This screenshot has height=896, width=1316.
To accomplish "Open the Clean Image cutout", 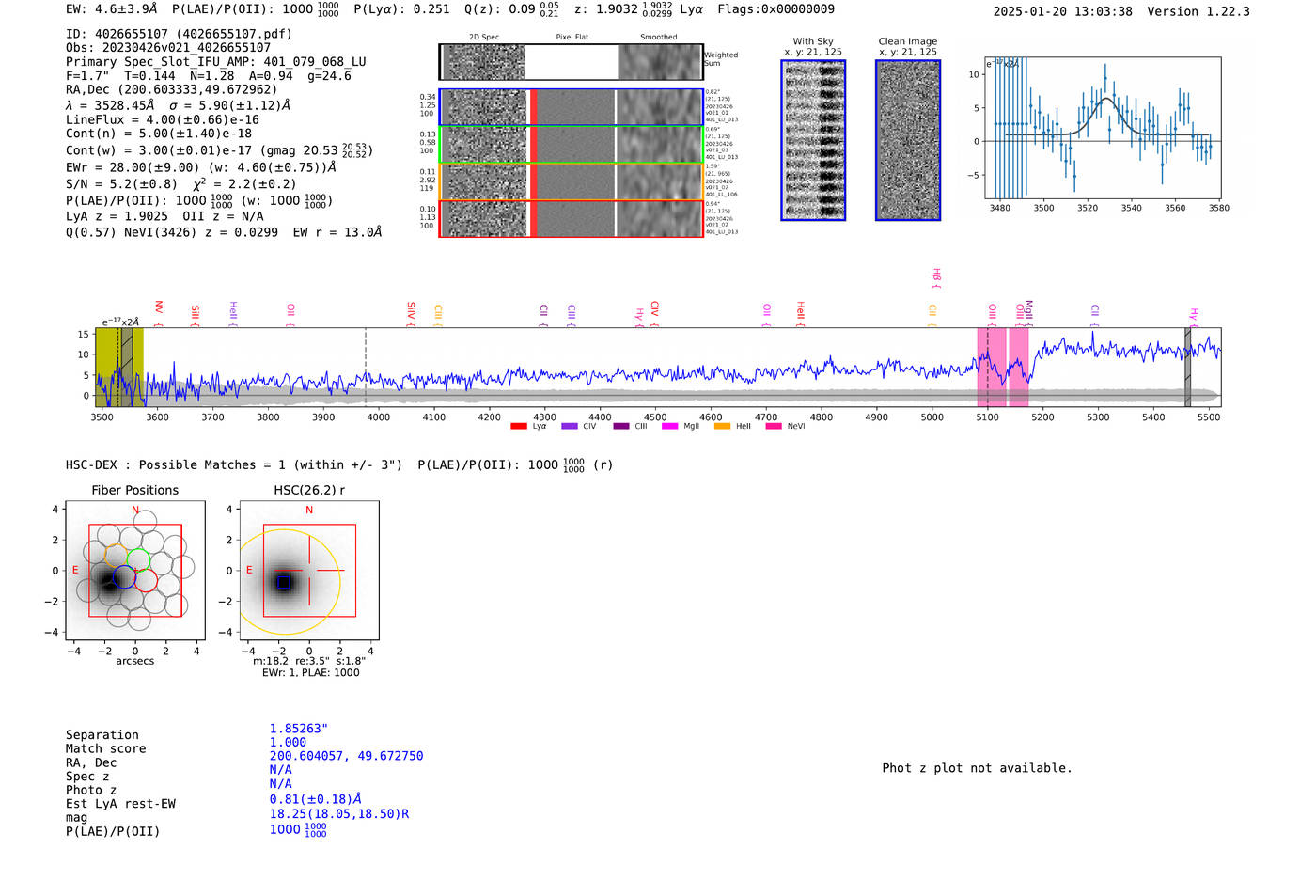I will (x=908, y=140).
